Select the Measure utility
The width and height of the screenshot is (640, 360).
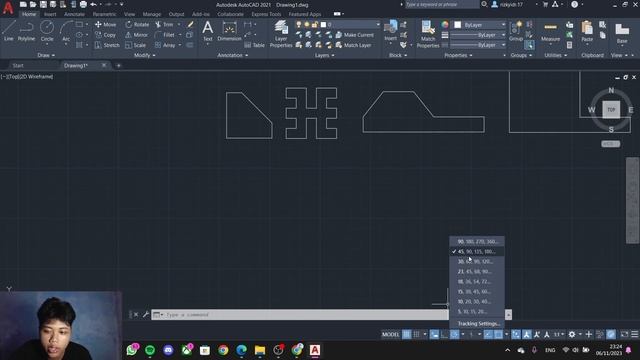click(x=550, y=32)
